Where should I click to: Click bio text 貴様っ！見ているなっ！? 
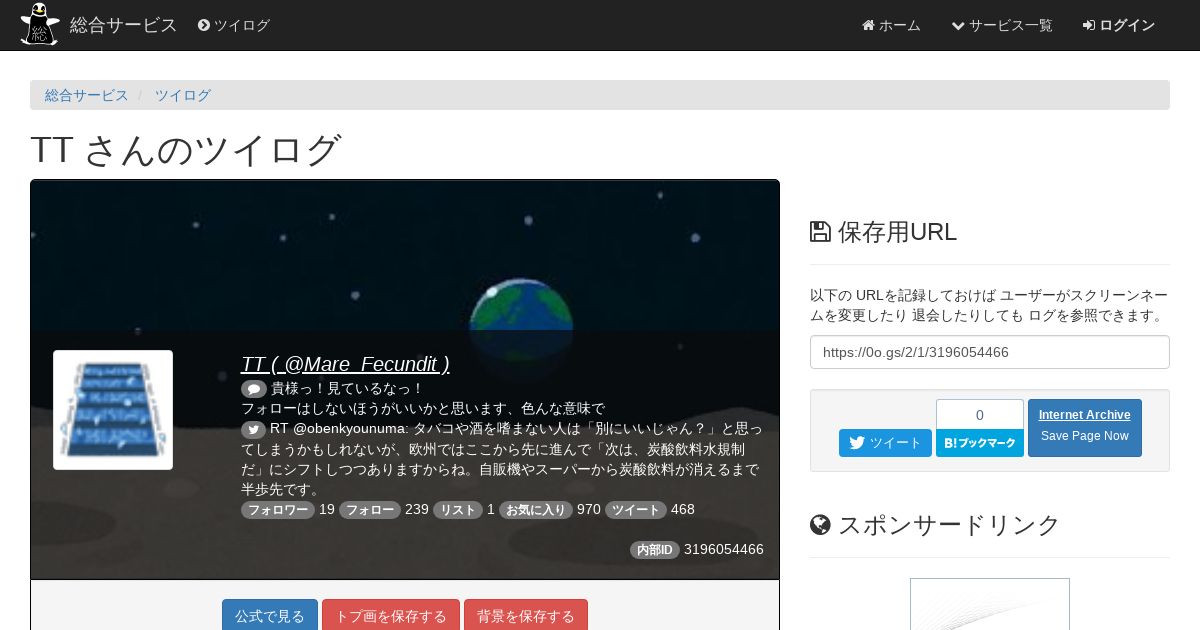(348, 389)
